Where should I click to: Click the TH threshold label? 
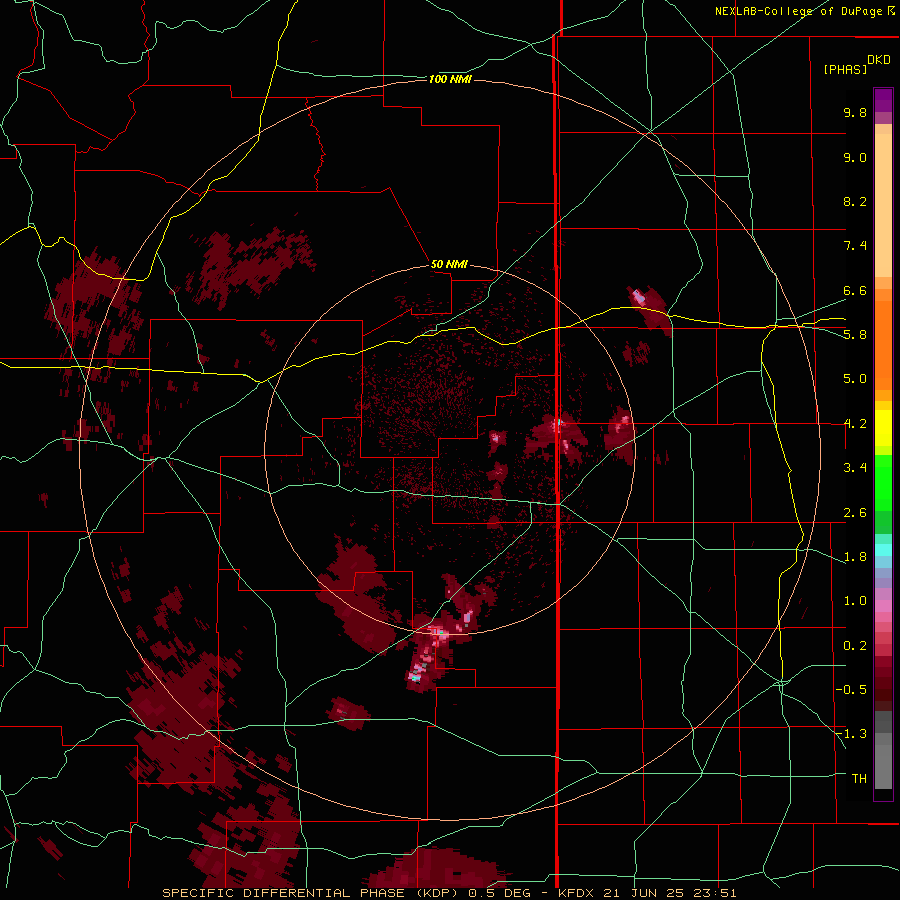(x=859, y=778)
